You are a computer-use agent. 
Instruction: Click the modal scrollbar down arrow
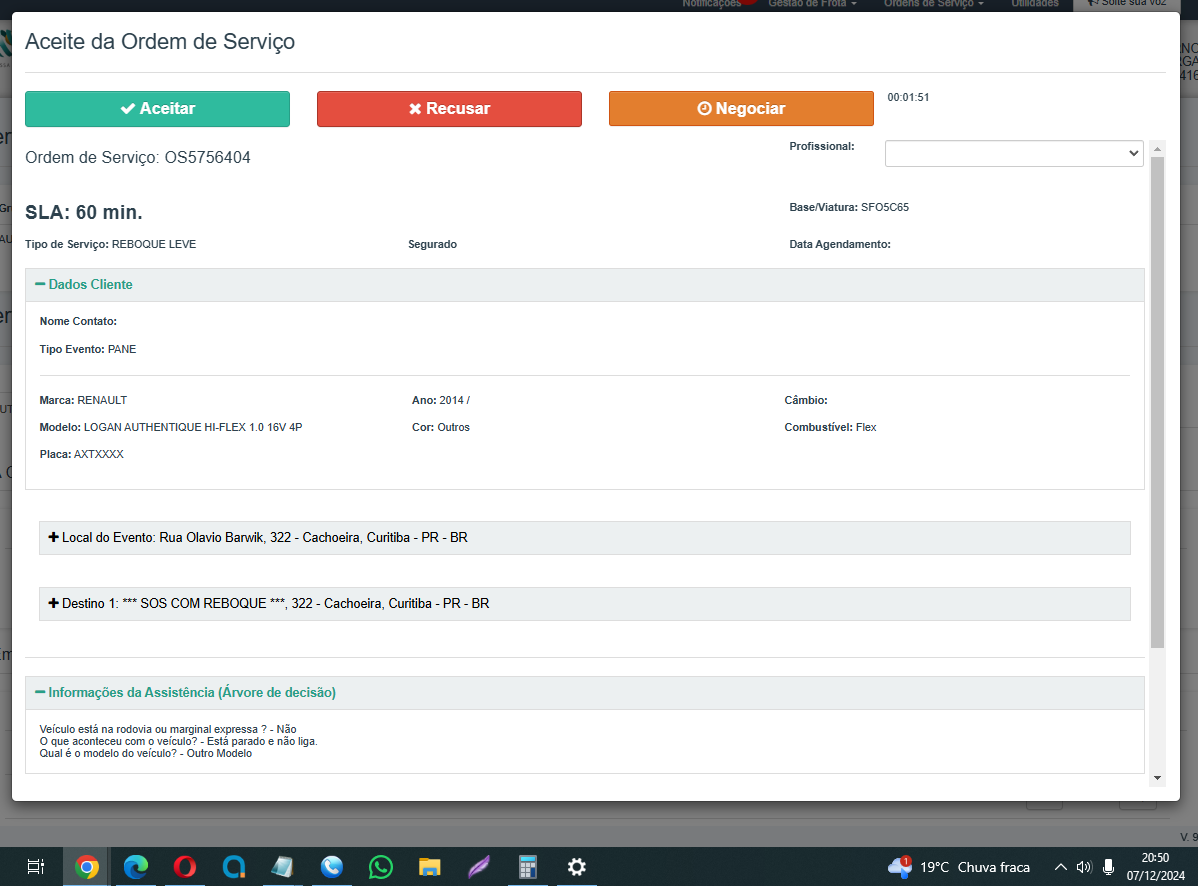coord(1158,778)
